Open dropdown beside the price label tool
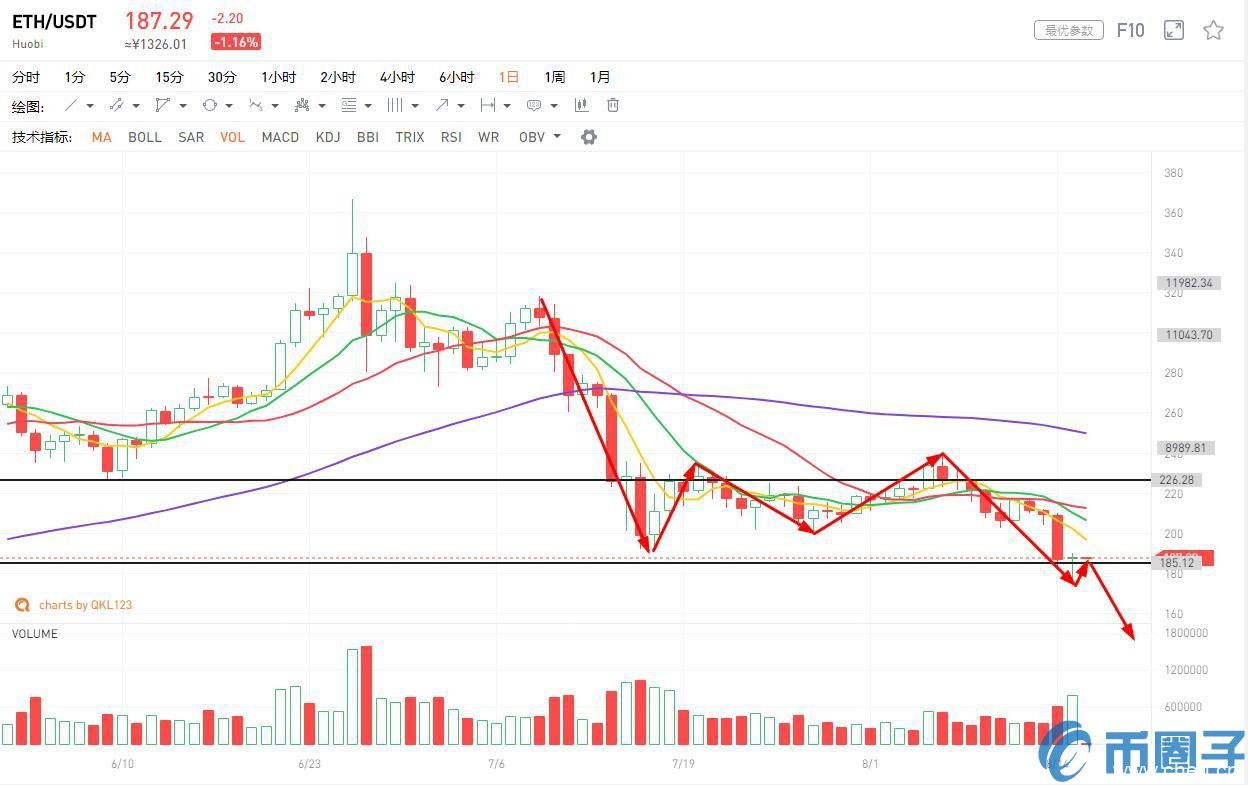The image size is (1248, 785). [x=553, y=106]
